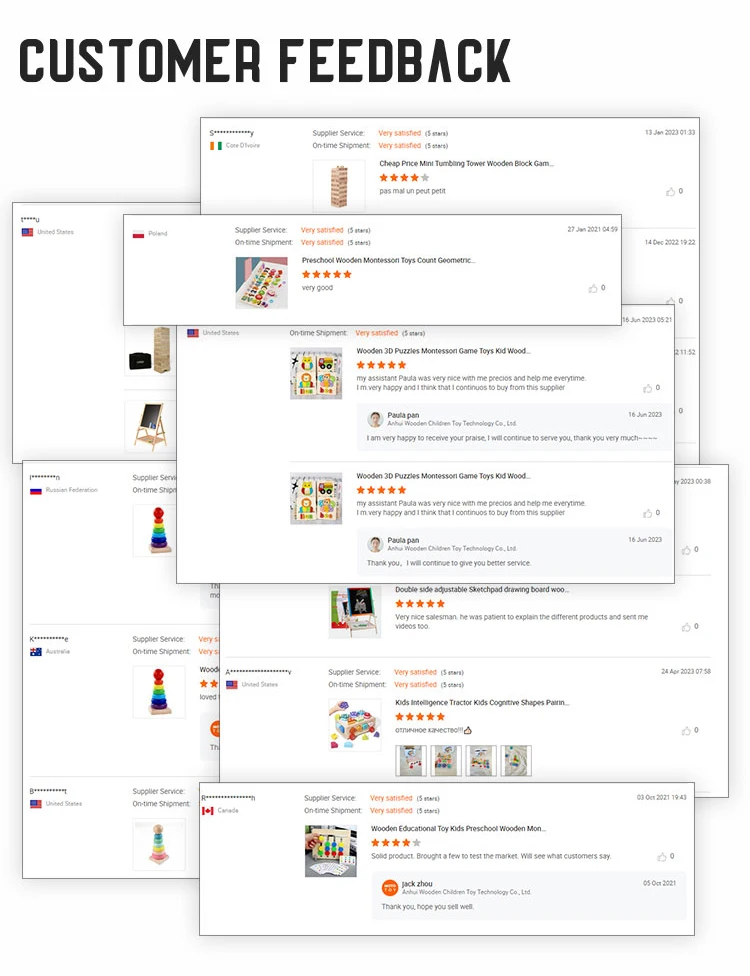Like the Kids Intelligence Tractor review
Screen dimensions: 750x976
click(686, 731)
